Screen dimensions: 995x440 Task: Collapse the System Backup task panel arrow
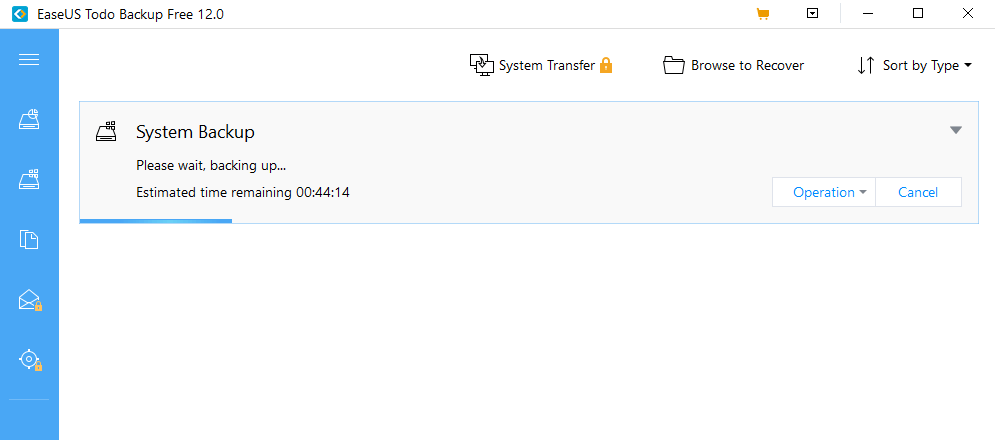pyautogui.click(x=956, y=130)
